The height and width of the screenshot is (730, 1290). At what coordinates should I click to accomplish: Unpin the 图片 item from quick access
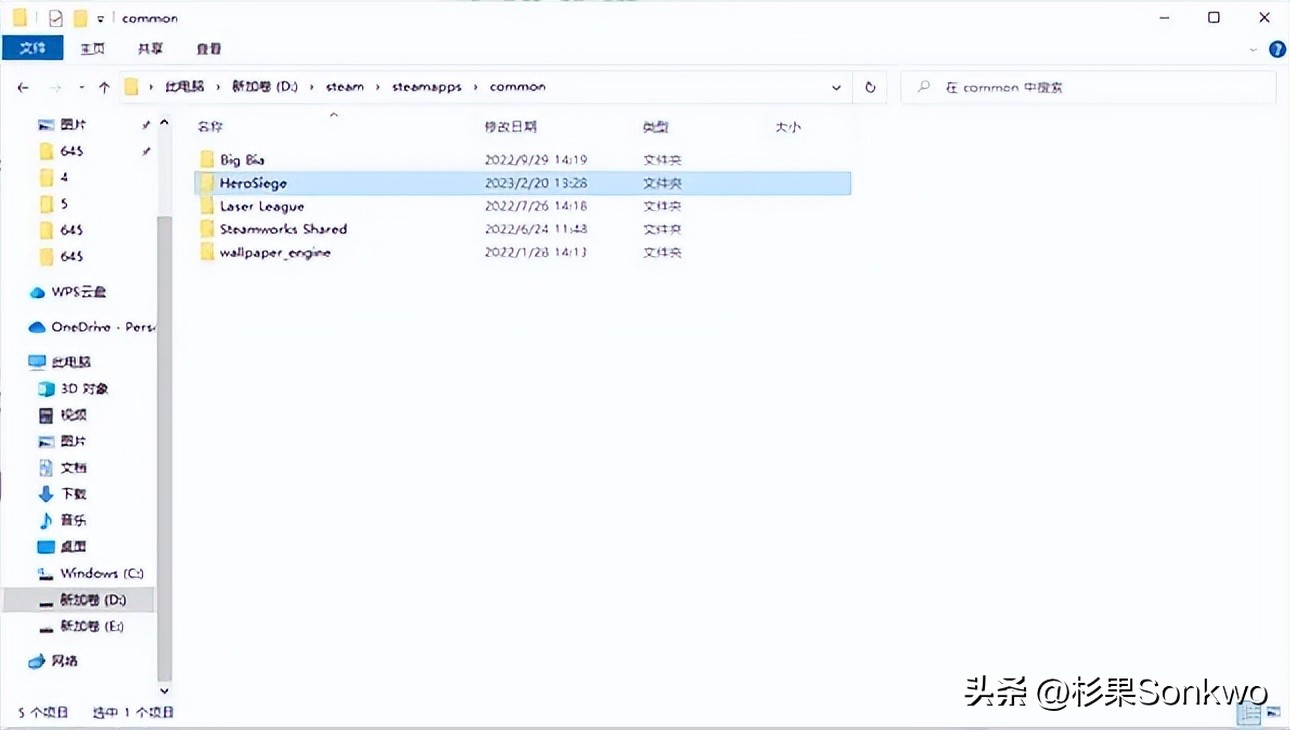(145, 124)
